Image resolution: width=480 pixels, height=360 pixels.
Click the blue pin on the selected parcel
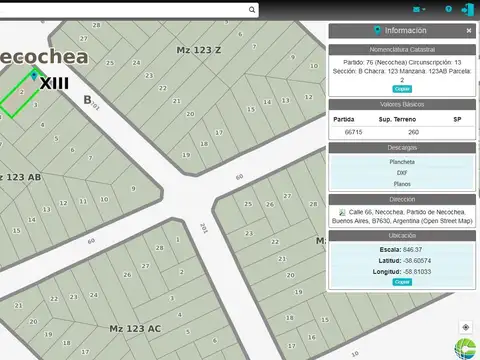coord(34,76)
